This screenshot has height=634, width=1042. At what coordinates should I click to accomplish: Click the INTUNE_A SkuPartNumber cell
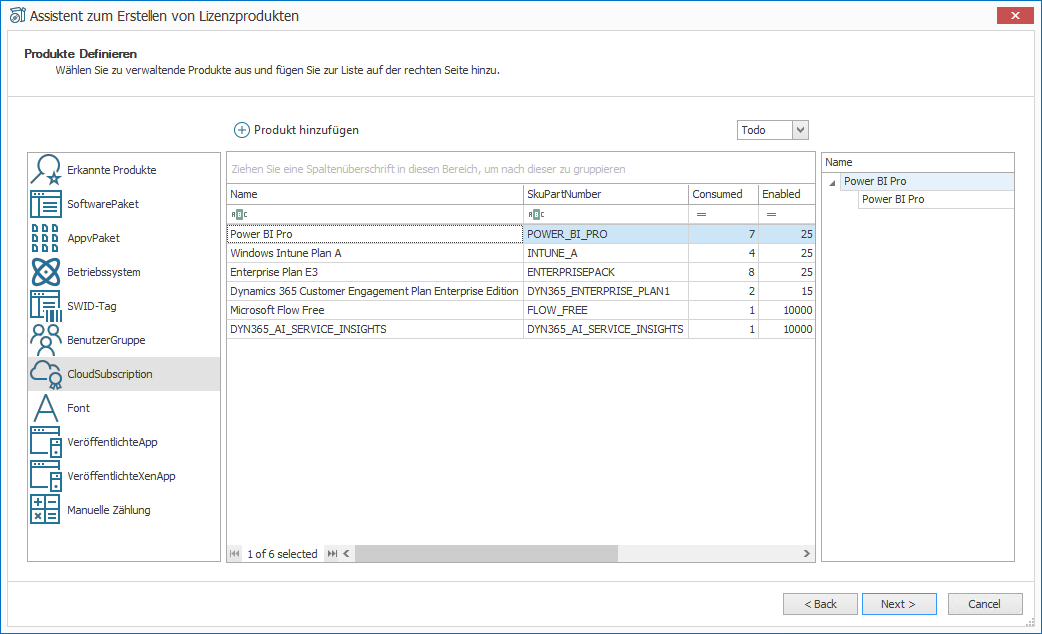pos(606,253)
